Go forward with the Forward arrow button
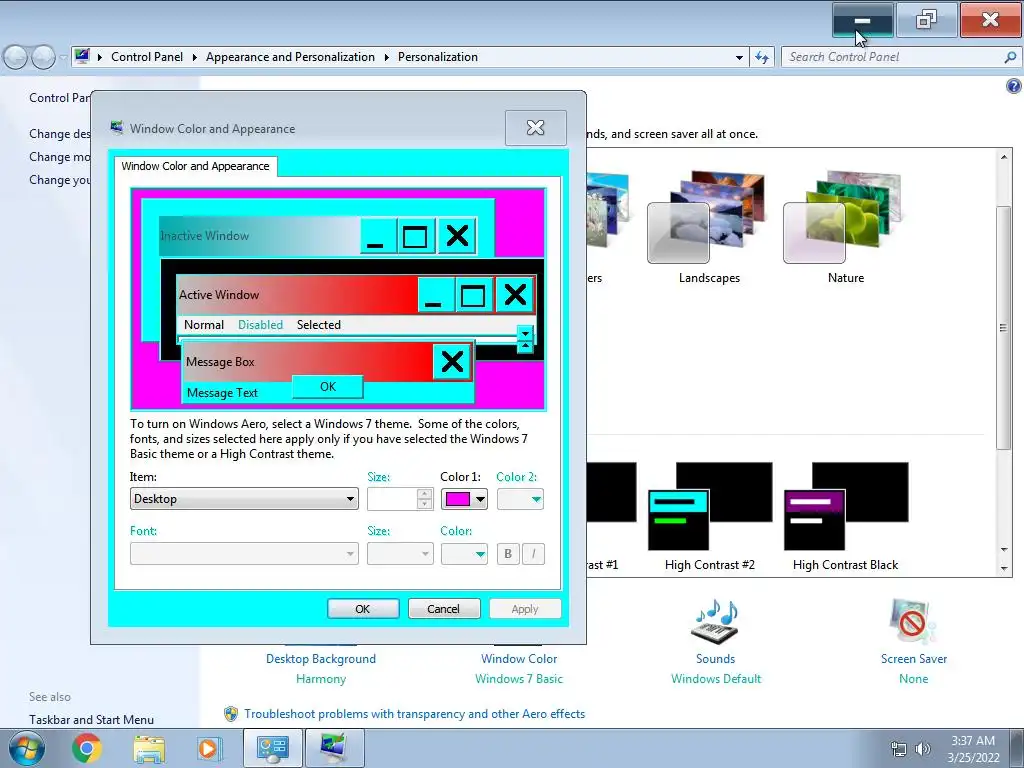Viewport: 1024px width, 768px height. pos(44,57)
